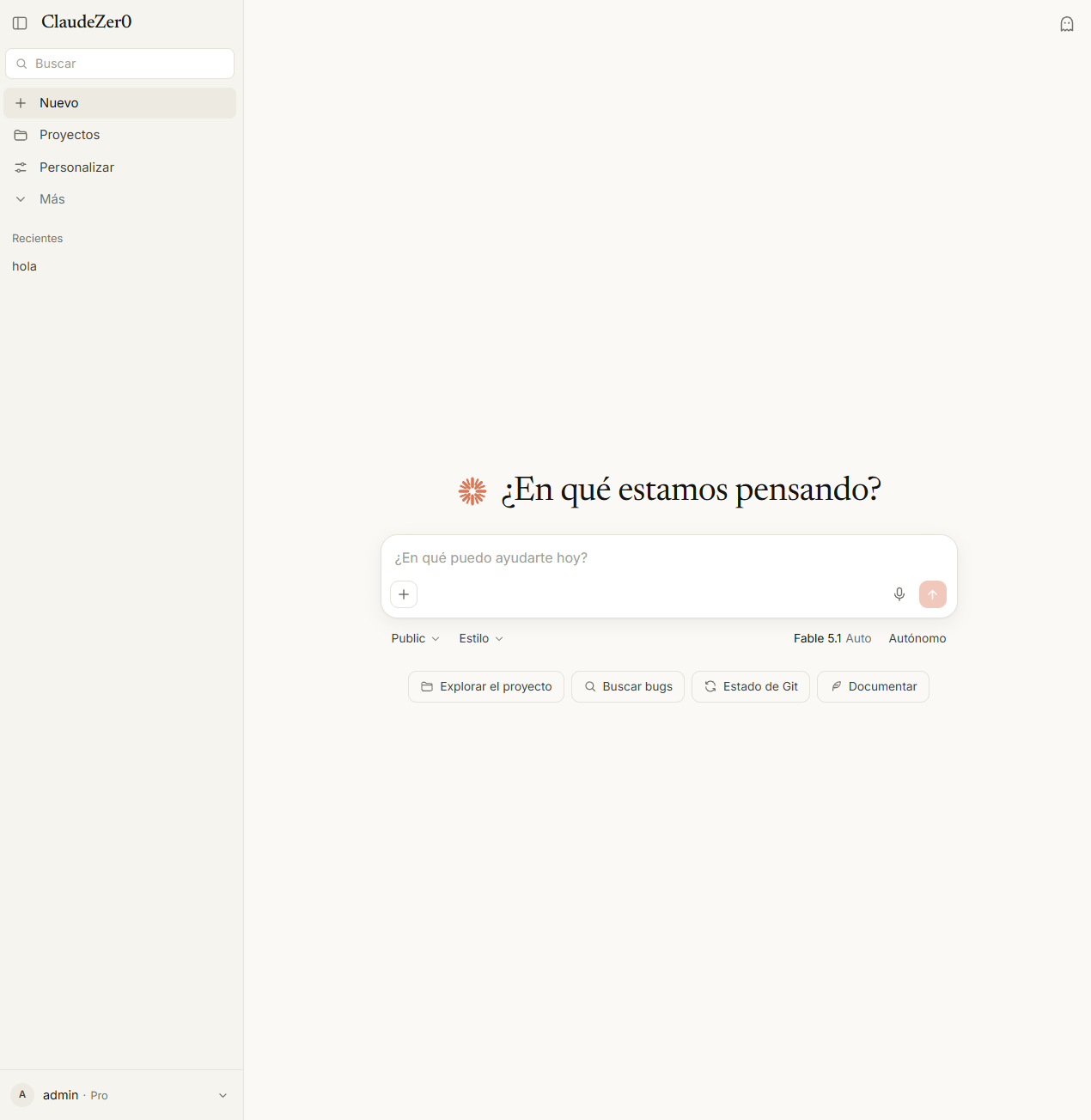Open Personalizar settings

click(x=120, y=167)
